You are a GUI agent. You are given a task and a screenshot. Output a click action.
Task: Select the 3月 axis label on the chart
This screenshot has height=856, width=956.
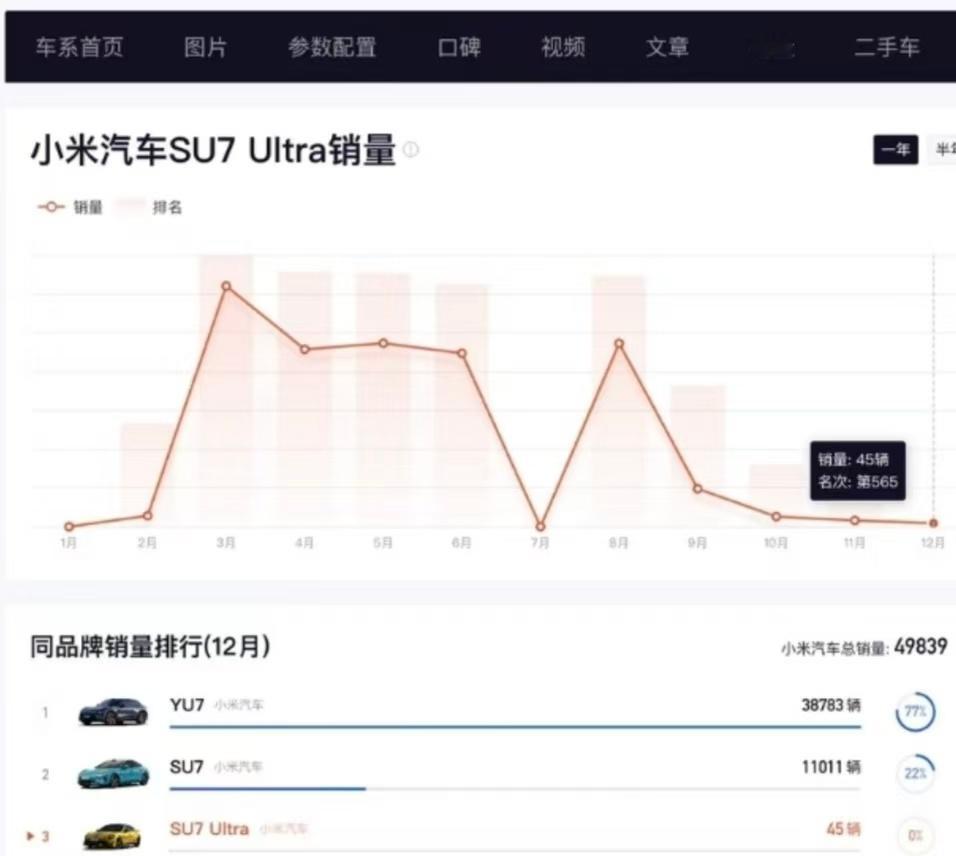tap(225, 543)
